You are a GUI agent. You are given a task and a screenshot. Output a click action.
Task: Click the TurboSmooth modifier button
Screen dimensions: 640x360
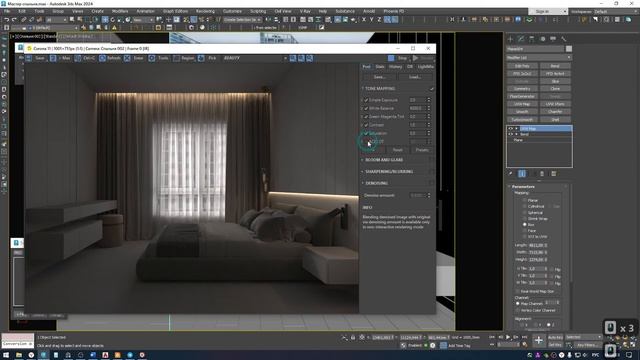(522, 120)
